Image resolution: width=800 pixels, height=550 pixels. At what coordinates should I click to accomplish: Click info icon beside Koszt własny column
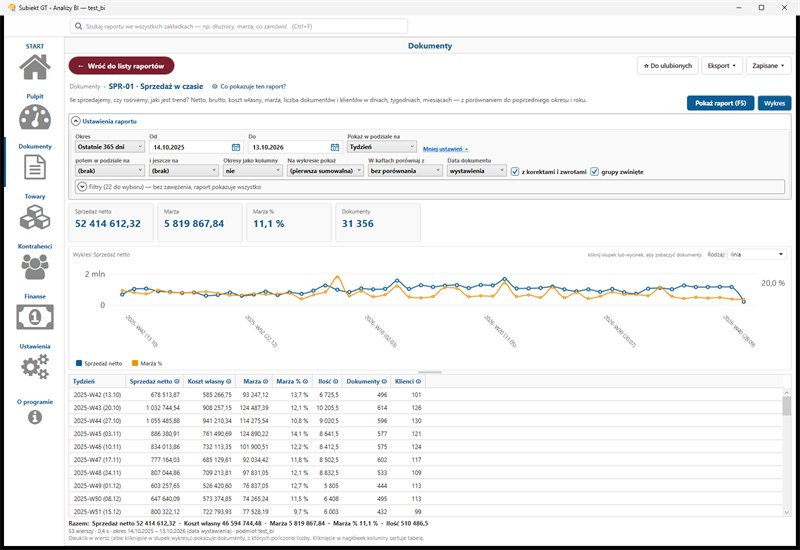229,382
